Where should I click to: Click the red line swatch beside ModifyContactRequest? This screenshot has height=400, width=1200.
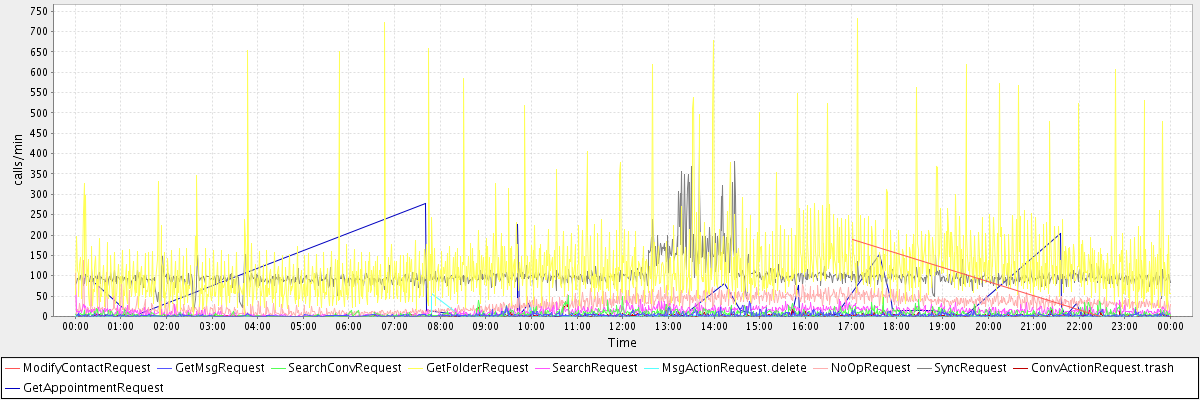point(12,368)
